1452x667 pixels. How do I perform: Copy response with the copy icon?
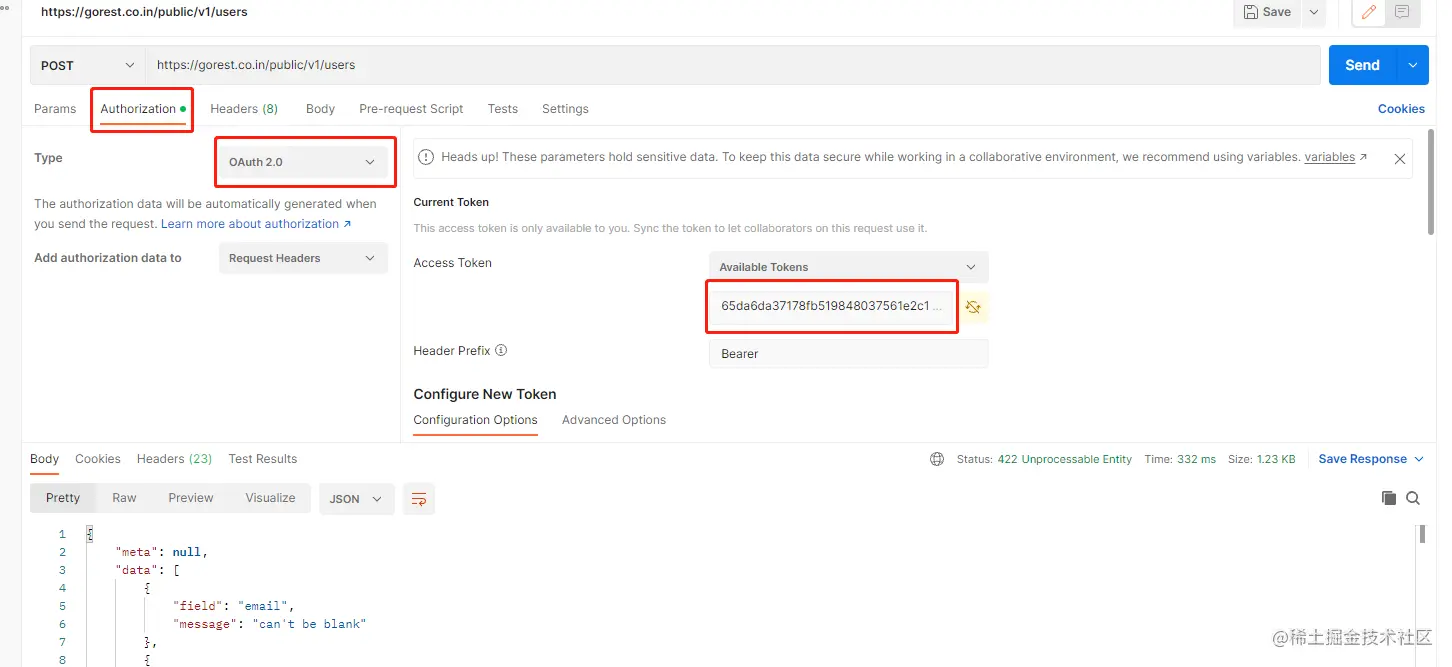[1388, 498]
